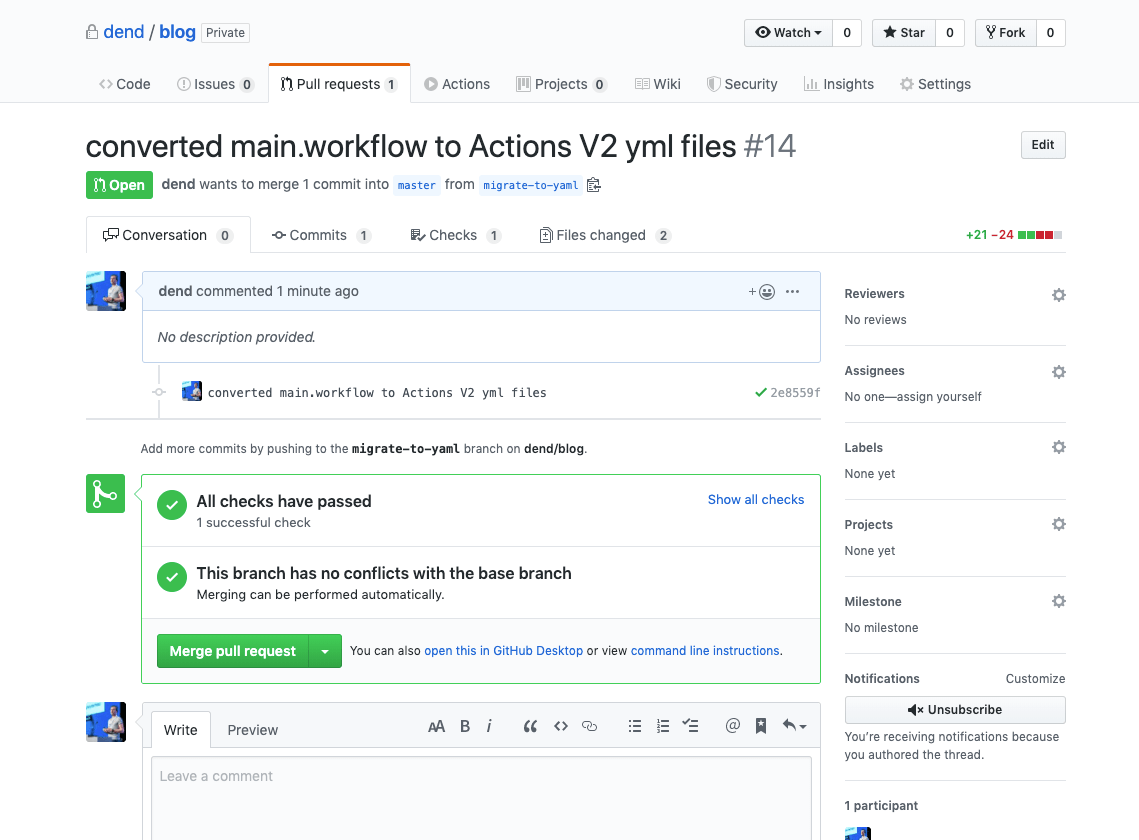
Task: Apply italic formatting in comment toolbar
Action: pyautogui.click(x=489, y=726)
